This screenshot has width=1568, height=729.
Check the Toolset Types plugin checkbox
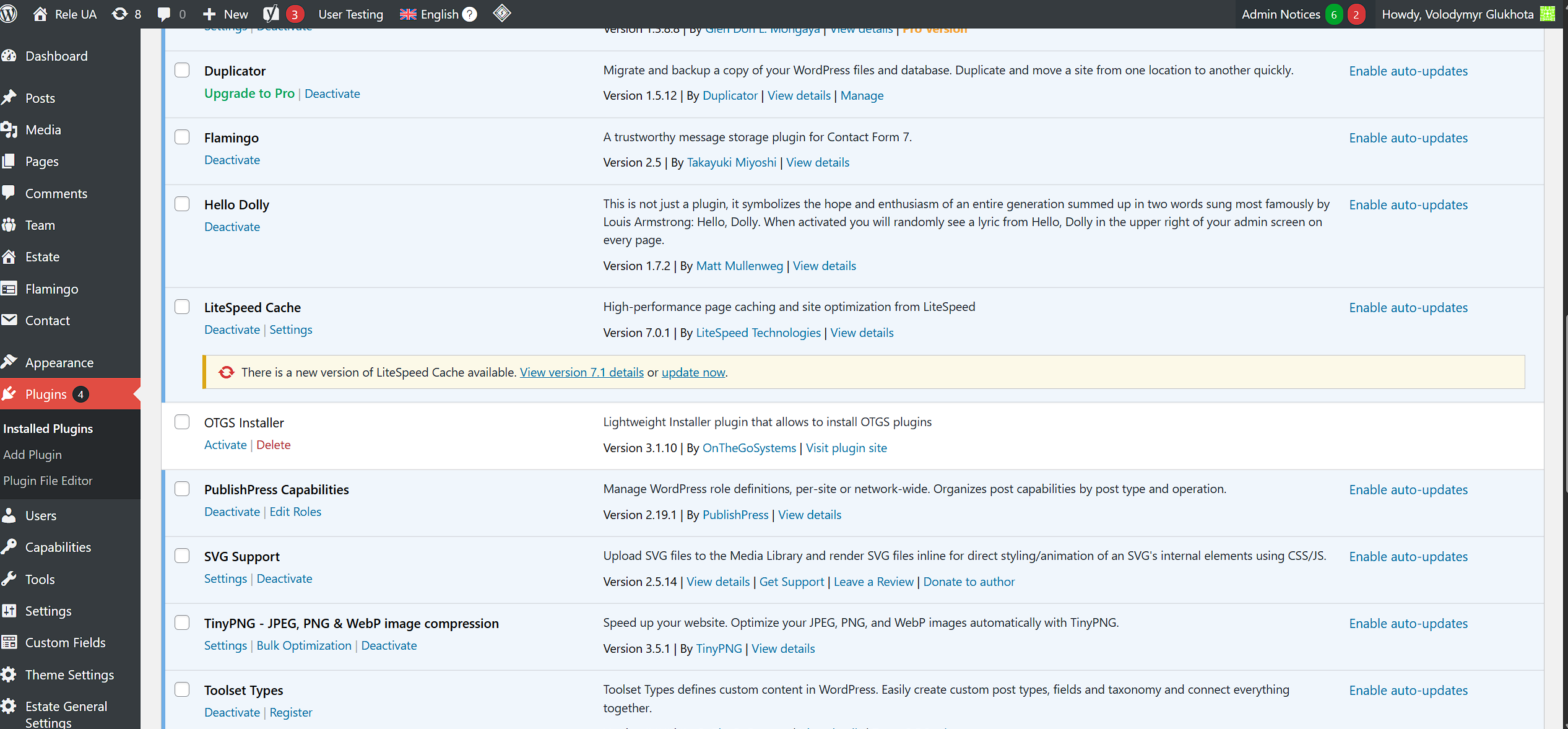click(x=182, y=689)
